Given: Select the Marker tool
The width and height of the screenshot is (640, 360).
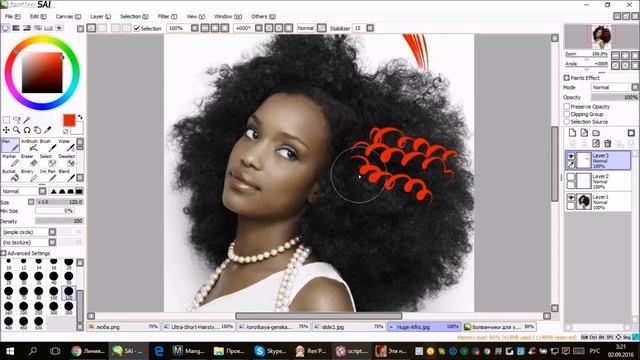Looking at the screenshot, I should [x=10, y=161].
